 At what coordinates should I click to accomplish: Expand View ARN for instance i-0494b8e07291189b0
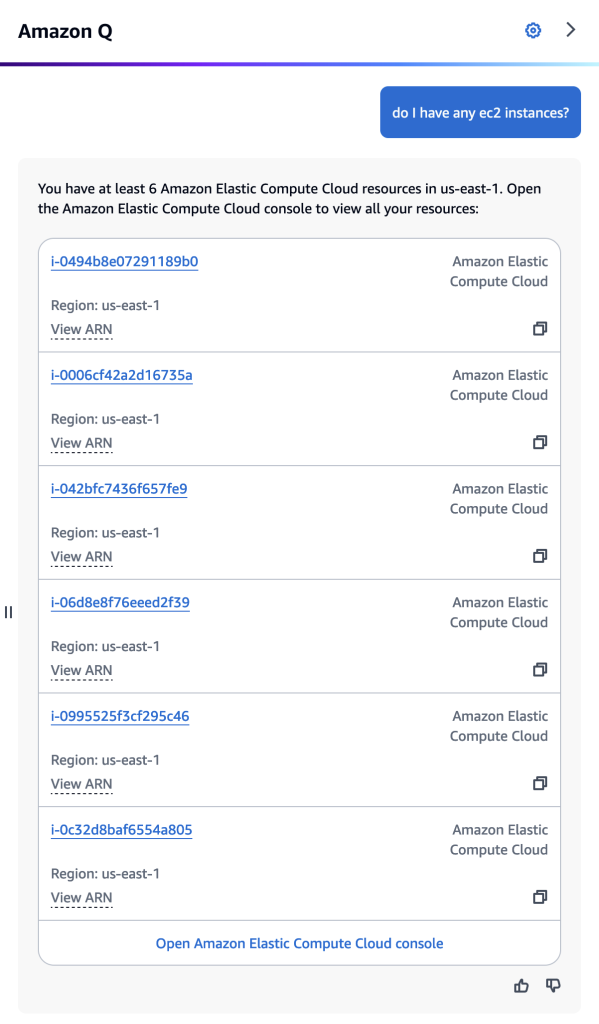(x=81, y=329)
